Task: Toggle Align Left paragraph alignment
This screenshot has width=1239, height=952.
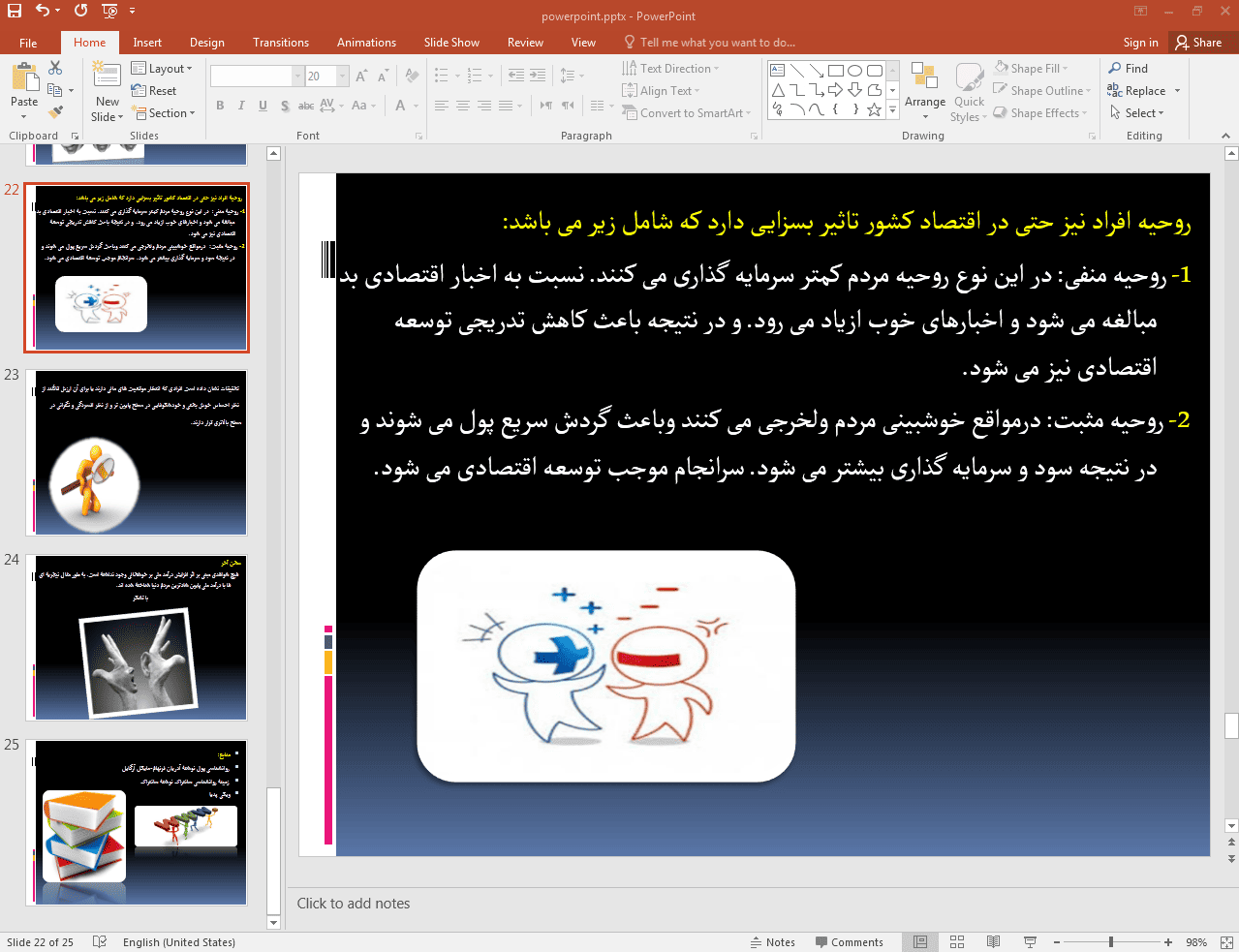Action: tap(442, 106)
